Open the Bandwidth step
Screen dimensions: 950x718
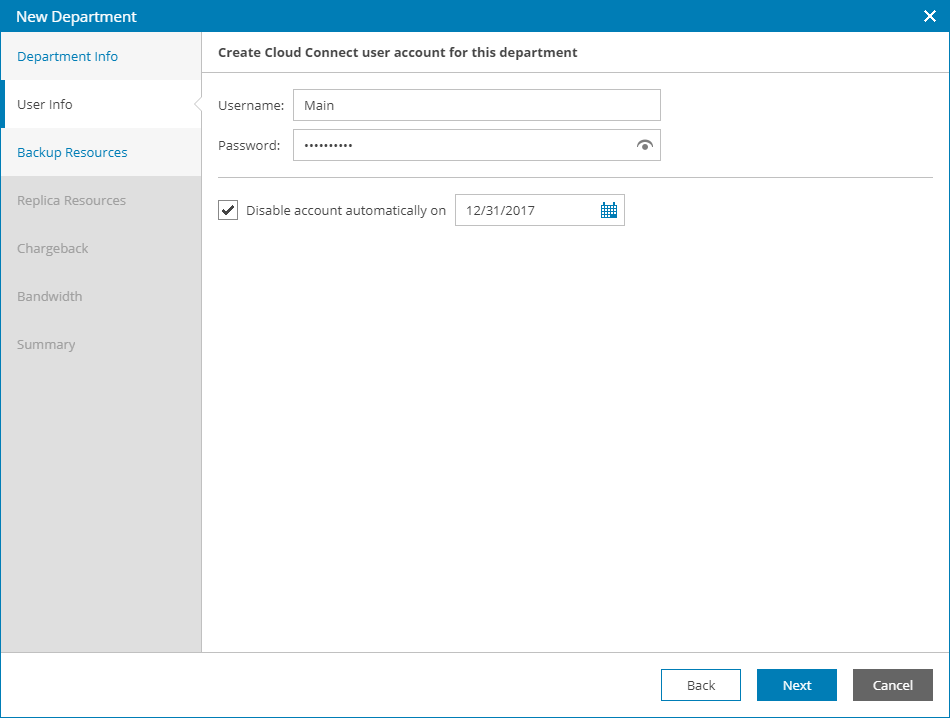50,297
